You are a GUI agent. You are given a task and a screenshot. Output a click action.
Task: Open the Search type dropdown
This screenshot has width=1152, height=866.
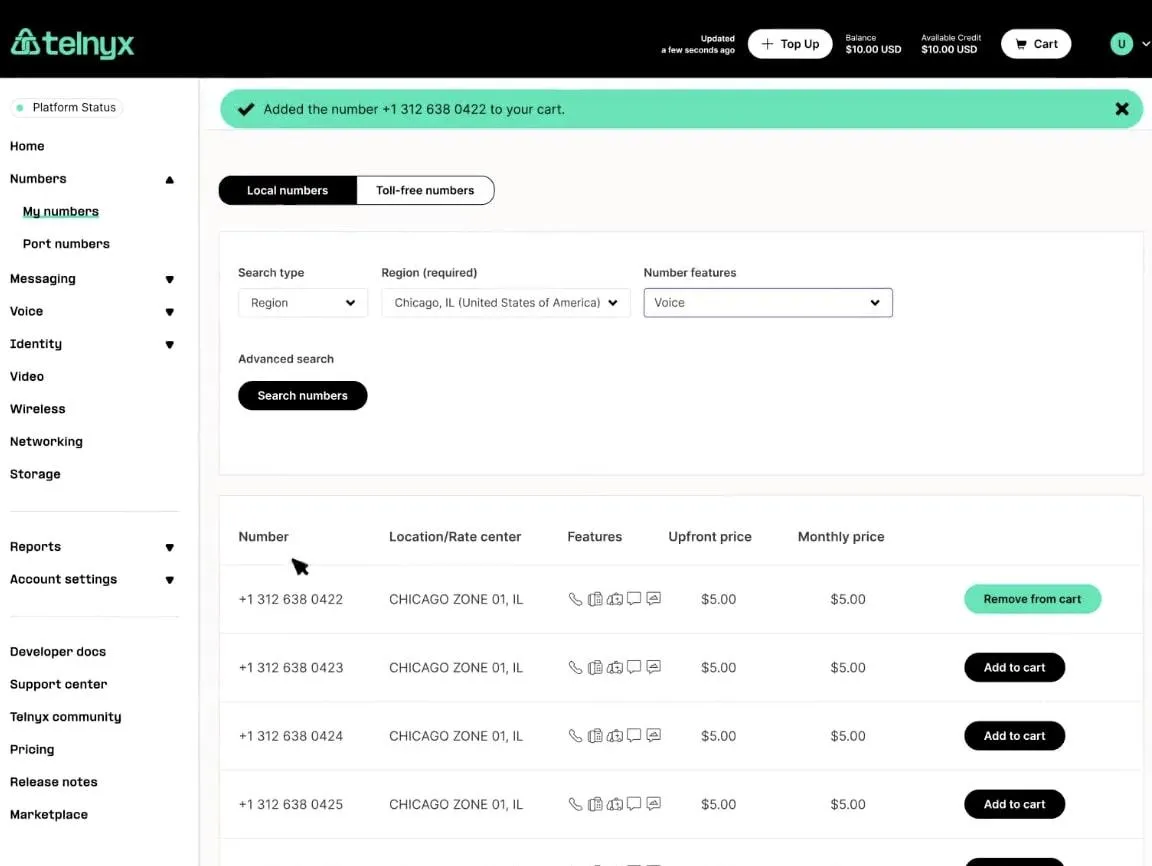303,303
